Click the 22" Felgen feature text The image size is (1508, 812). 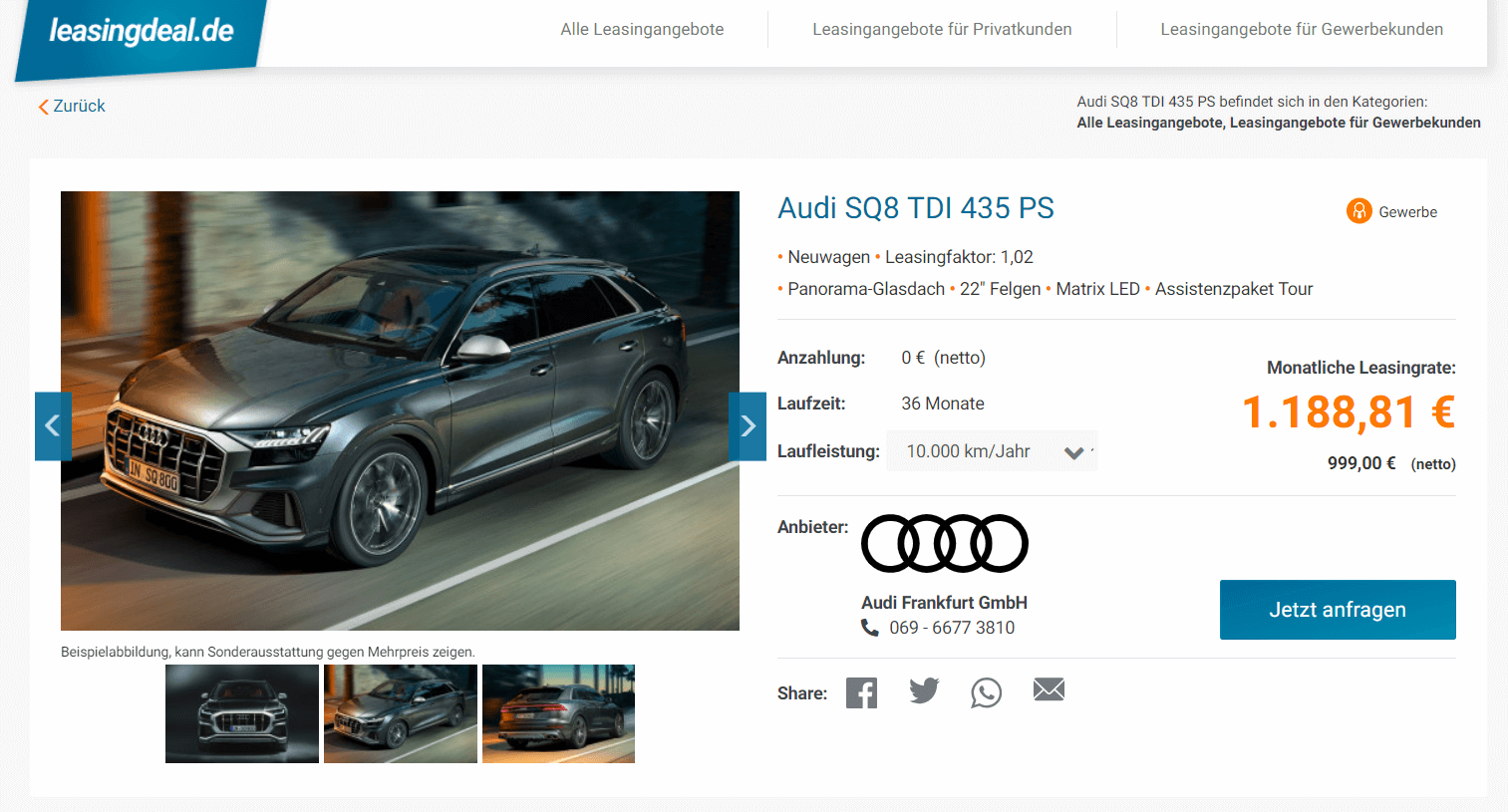[x=1000, y=289]
